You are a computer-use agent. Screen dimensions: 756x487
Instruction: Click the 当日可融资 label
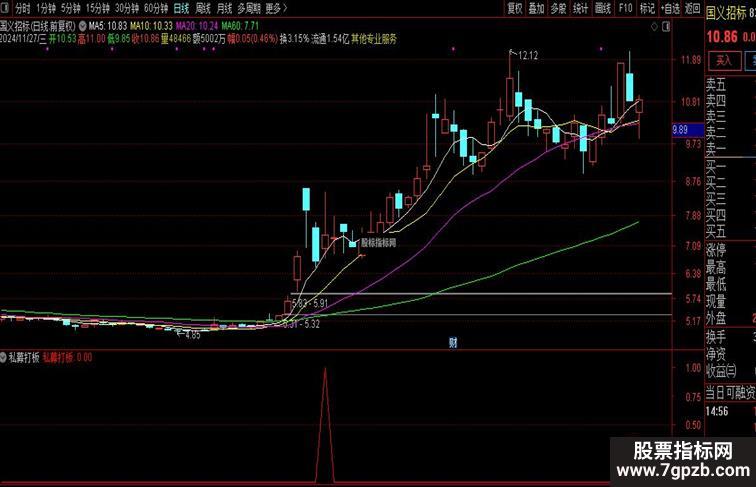click(730, 392)
